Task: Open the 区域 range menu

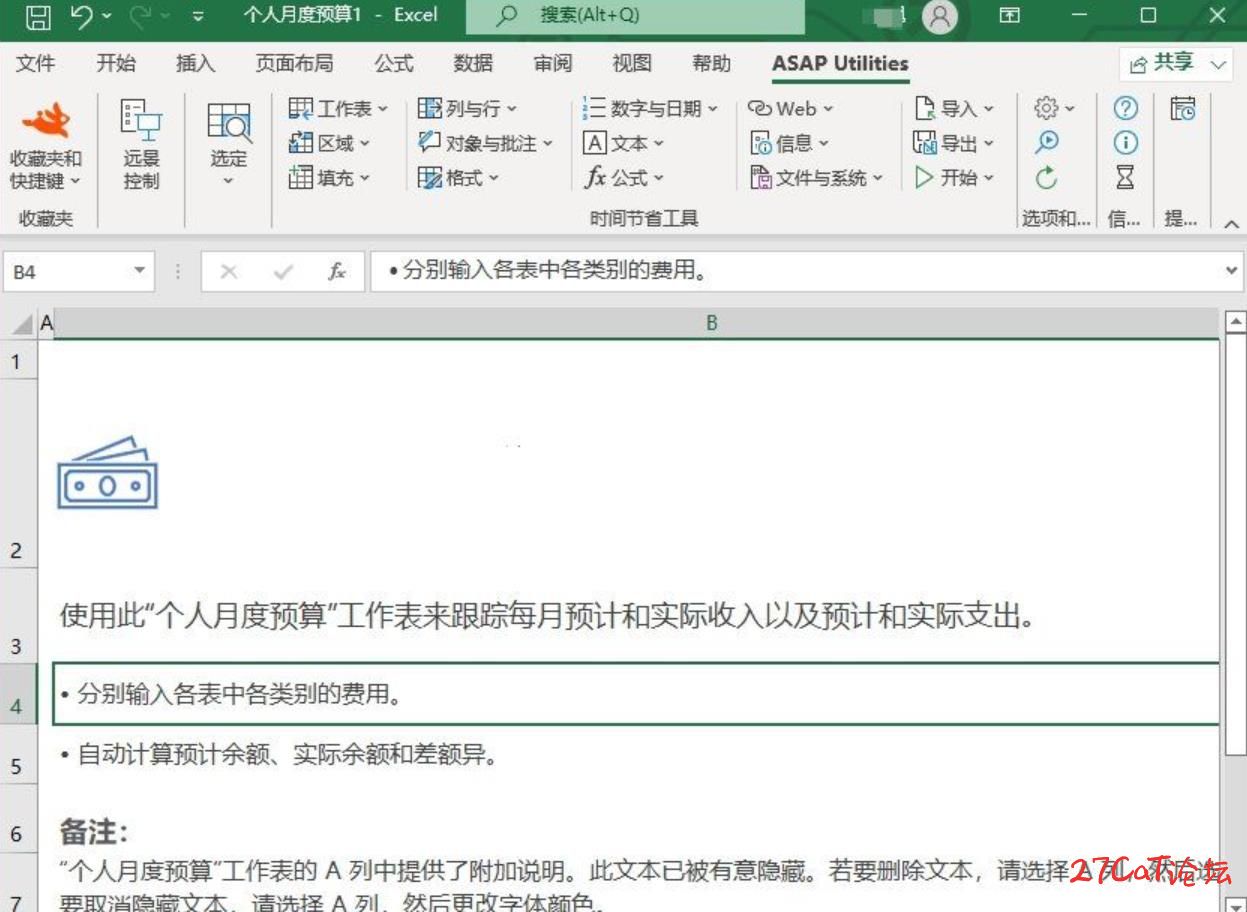Action: (329, 143)
